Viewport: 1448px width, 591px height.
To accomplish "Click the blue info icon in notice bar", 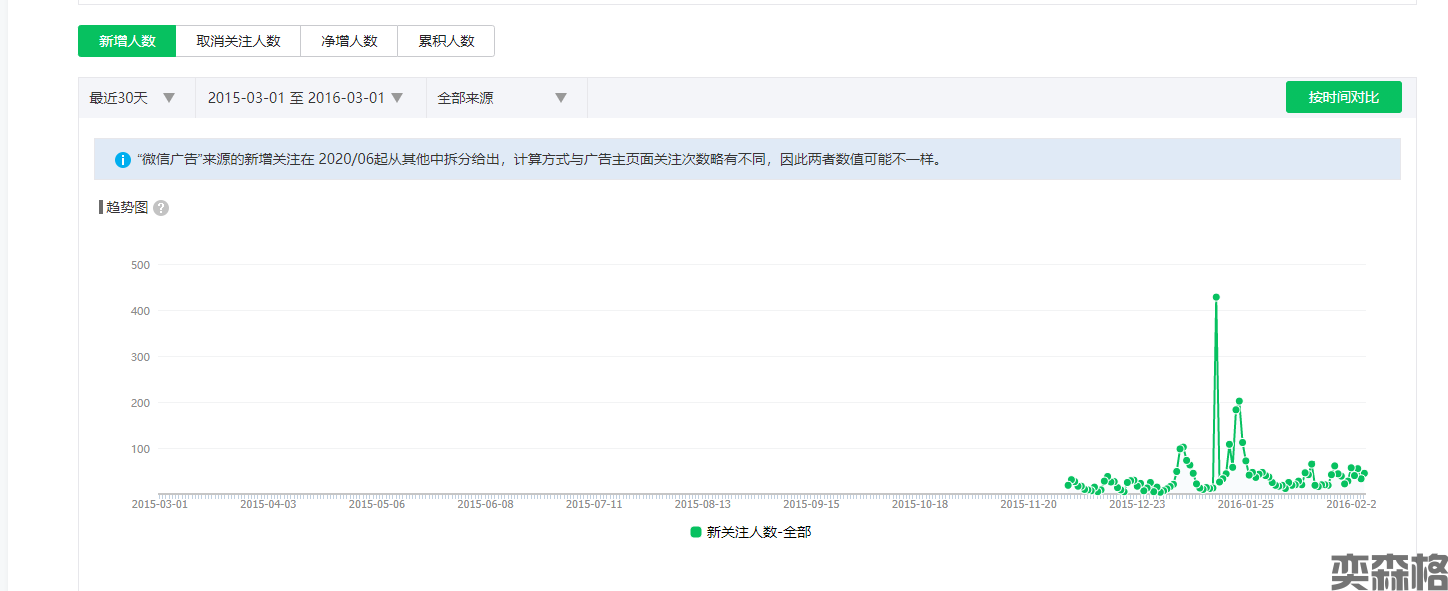I will 123,159.
